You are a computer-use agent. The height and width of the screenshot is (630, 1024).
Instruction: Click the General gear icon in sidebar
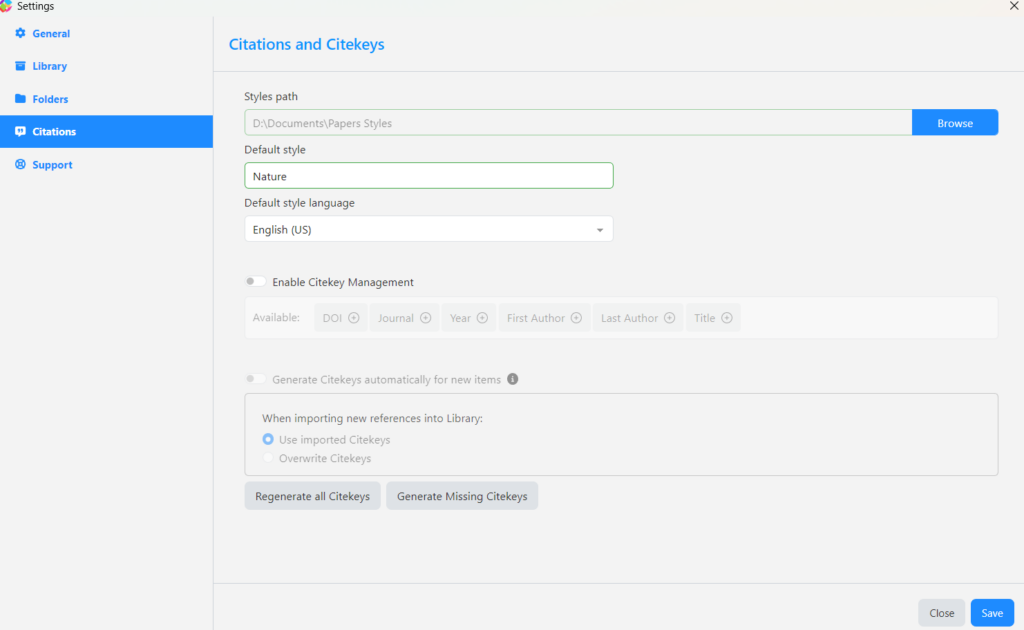[x=20, y=33]
